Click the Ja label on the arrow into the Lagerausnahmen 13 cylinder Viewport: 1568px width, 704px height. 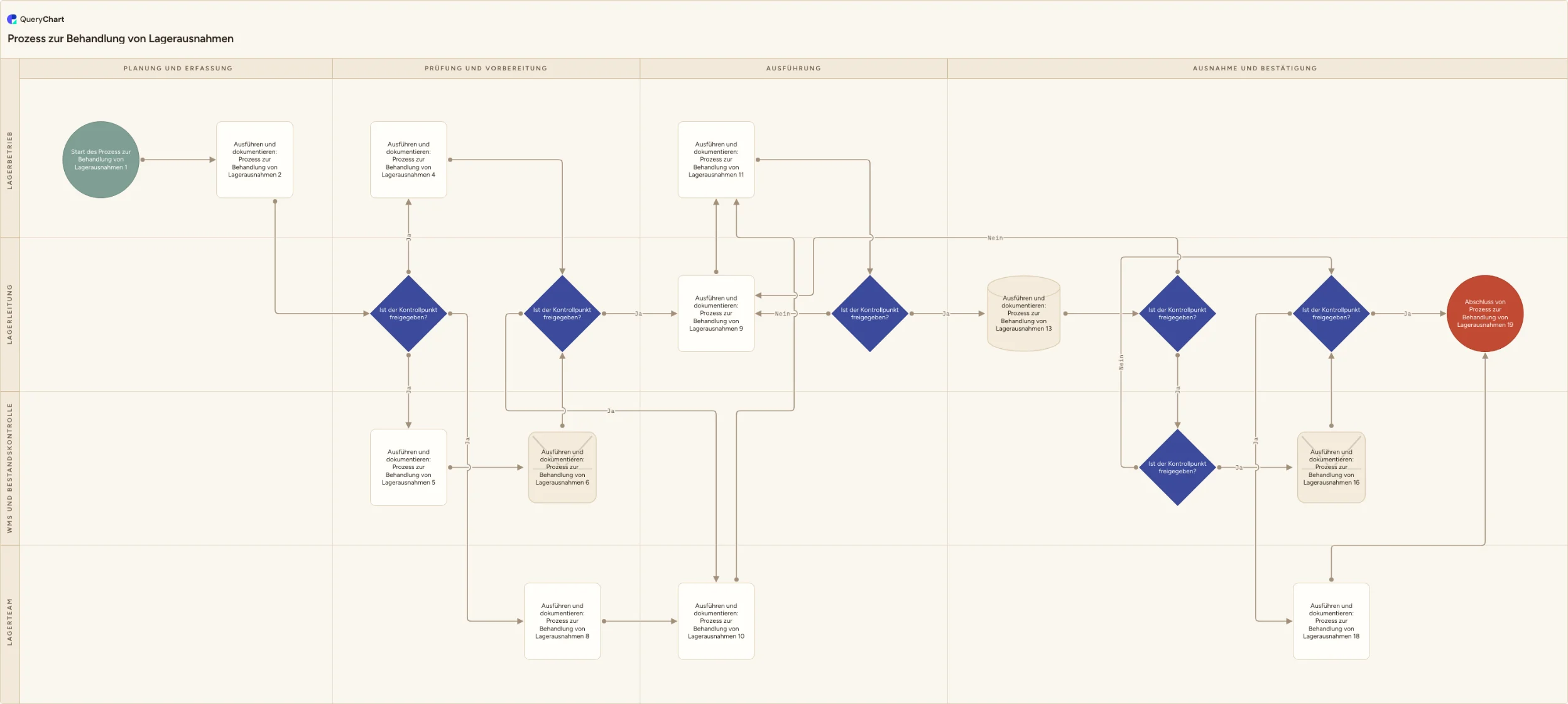point(946,314)
